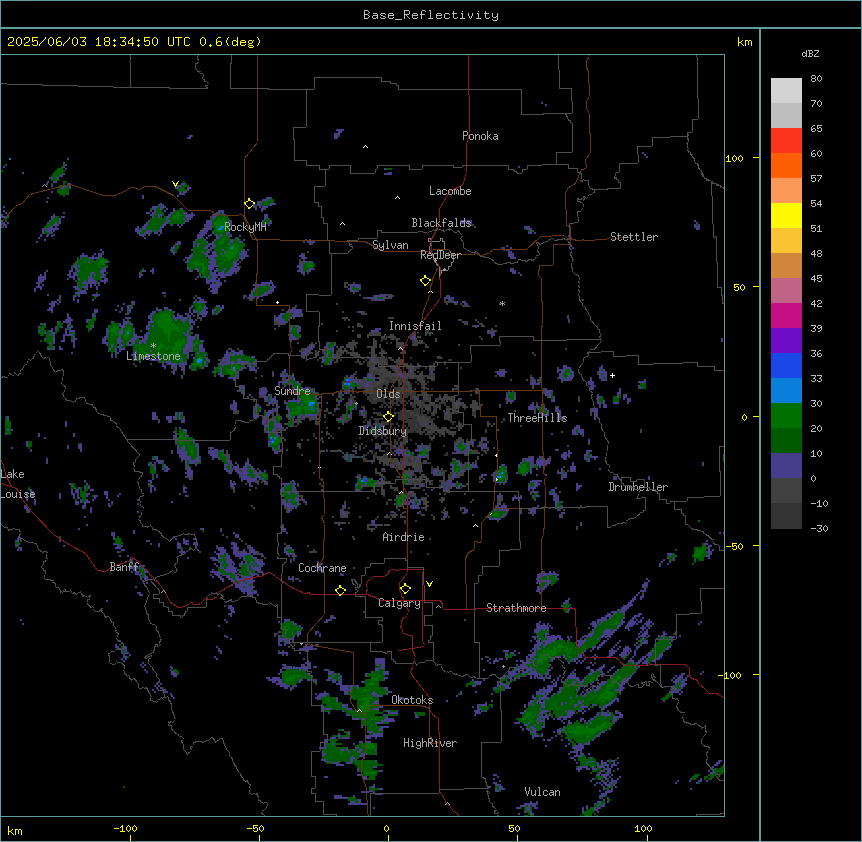862x842 pixels.
Task: Click the Airdrie city label
Action: click(x=404, y=537)
